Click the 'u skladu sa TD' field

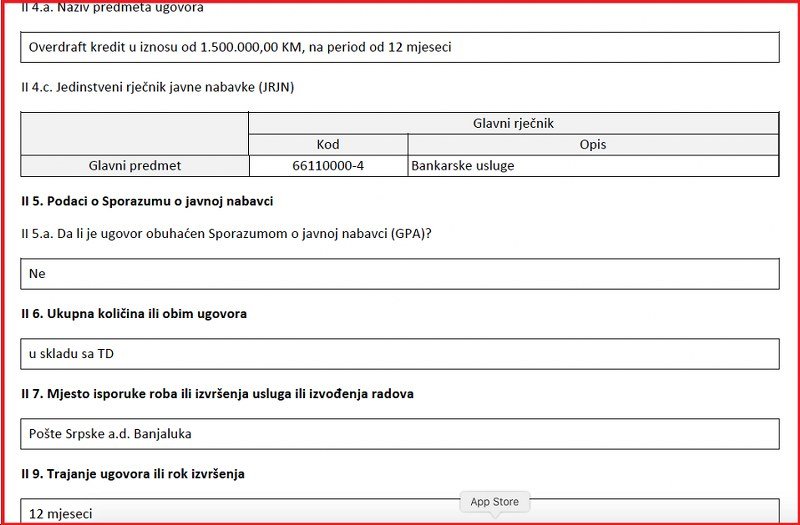(x=399, y=354)
